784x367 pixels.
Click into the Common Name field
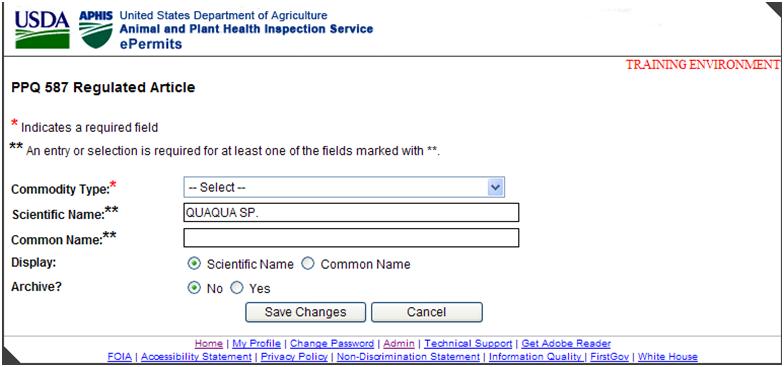point(351,238)
